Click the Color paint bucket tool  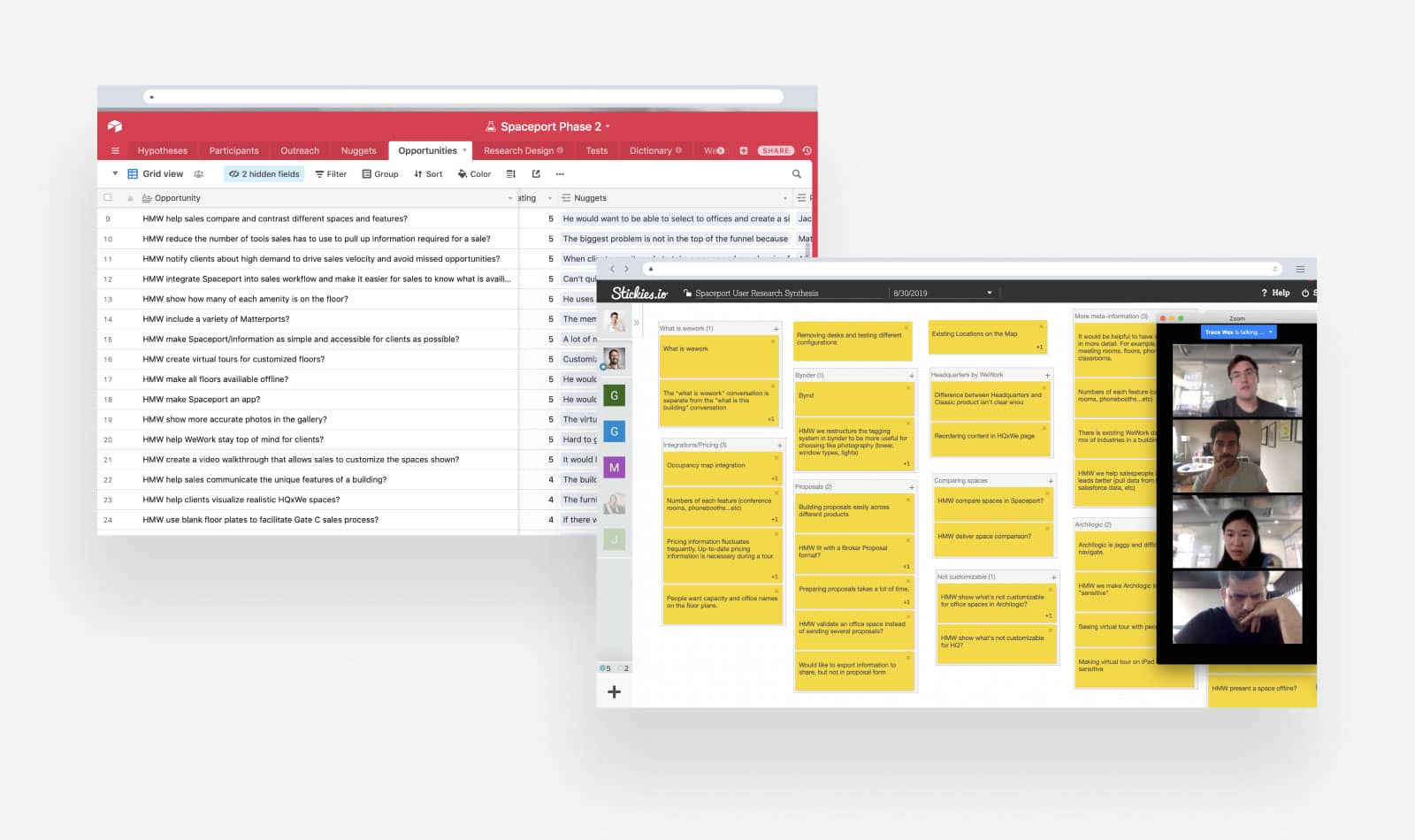[x=475, y=174]
